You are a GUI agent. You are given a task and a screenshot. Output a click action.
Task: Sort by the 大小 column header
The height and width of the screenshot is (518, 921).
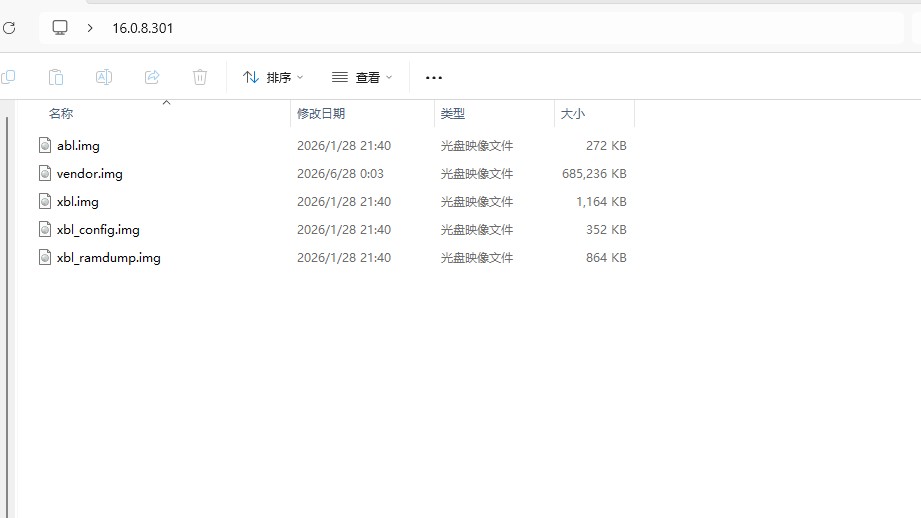pos(573,113)
